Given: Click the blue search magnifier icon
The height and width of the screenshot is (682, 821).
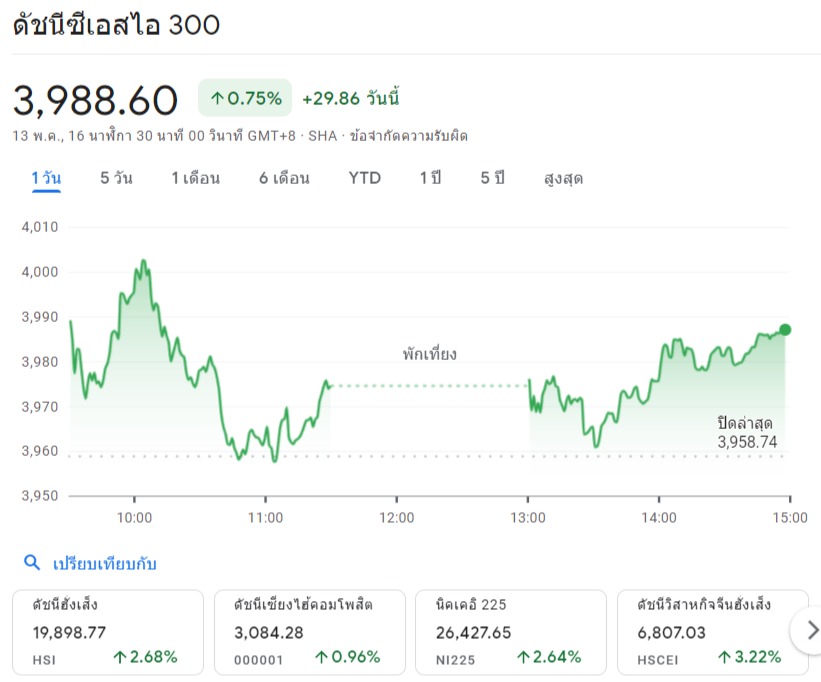Looking at the screenshot, I should click(32, 563).
